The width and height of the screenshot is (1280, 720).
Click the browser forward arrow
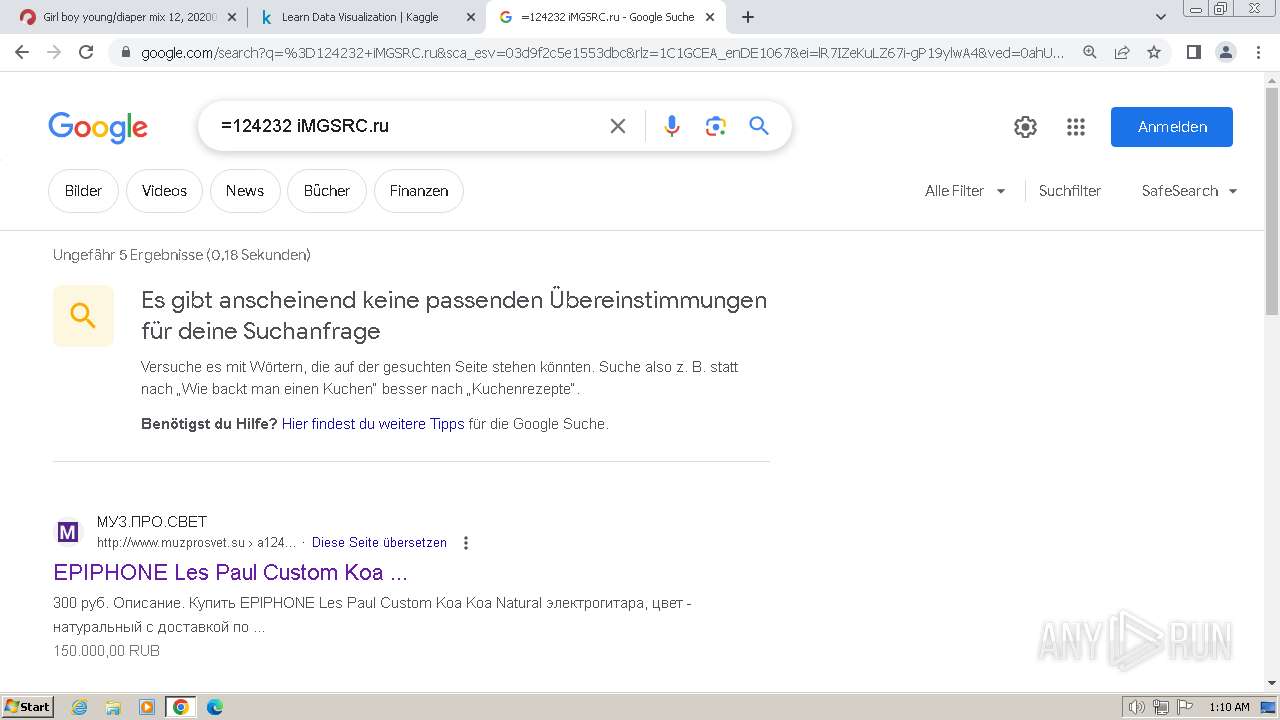54,52
